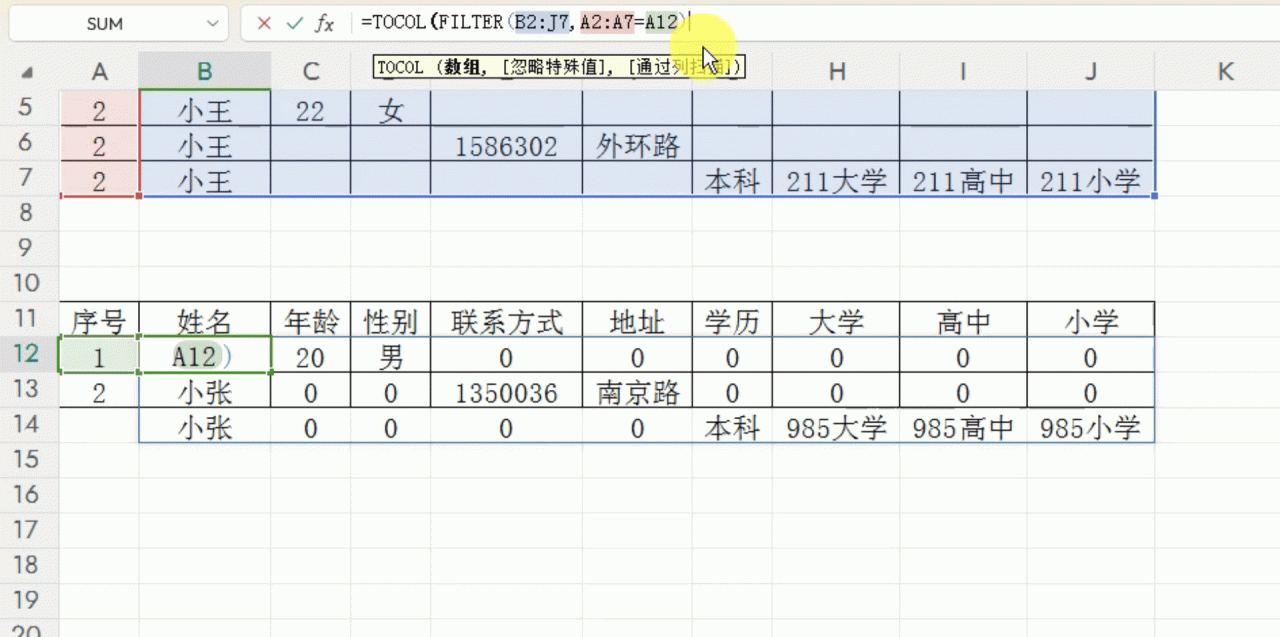Viewport: 1280px width, 637px height.
Task: Select row 16 header
Action: (x=28, y=495)
